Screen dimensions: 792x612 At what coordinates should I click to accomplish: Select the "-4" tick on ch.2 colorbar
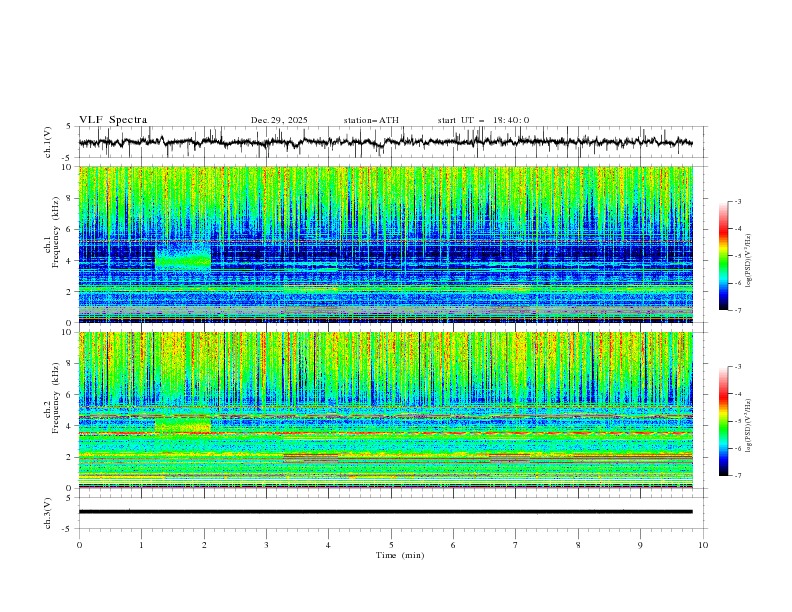[737, 394]
